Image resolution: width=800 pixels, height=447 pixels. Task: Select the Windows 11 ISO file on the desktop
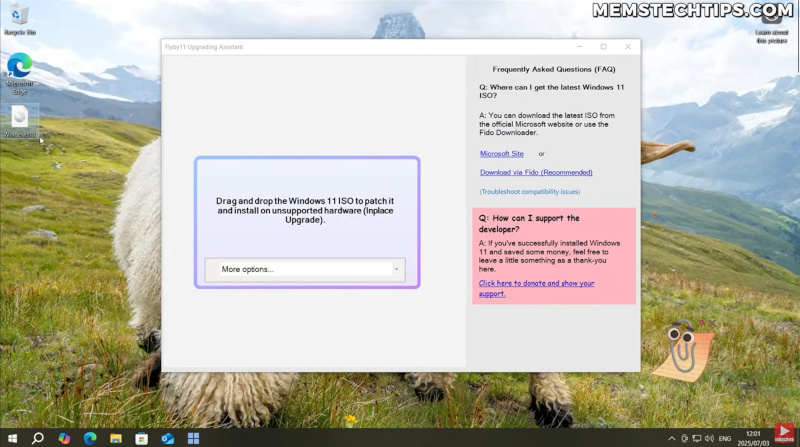(x=20, y=121)
